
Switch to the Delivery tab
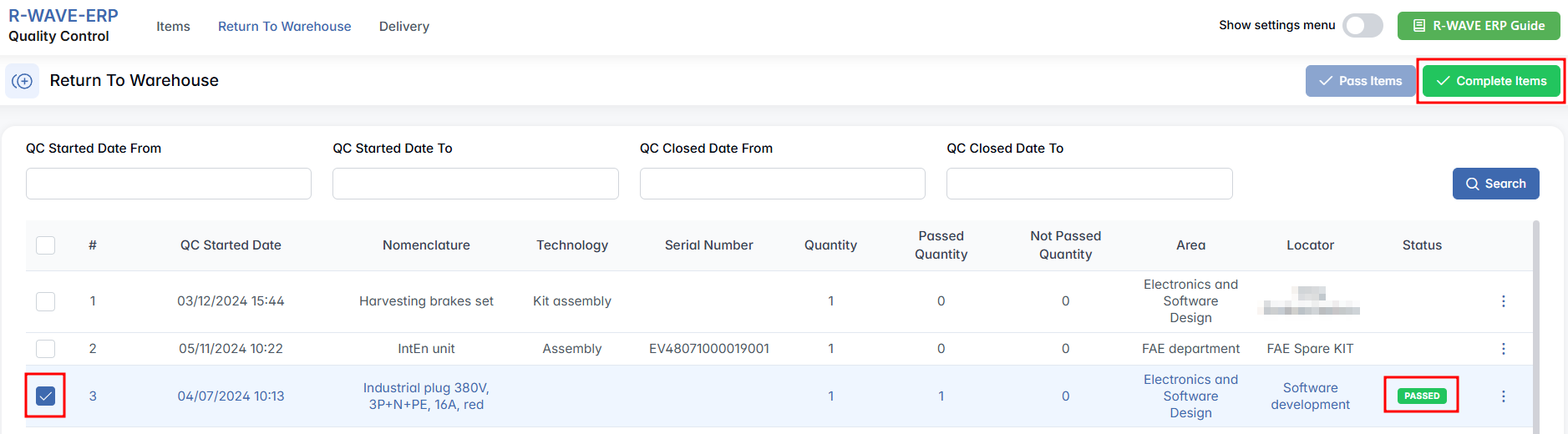[x=403, y=27]
